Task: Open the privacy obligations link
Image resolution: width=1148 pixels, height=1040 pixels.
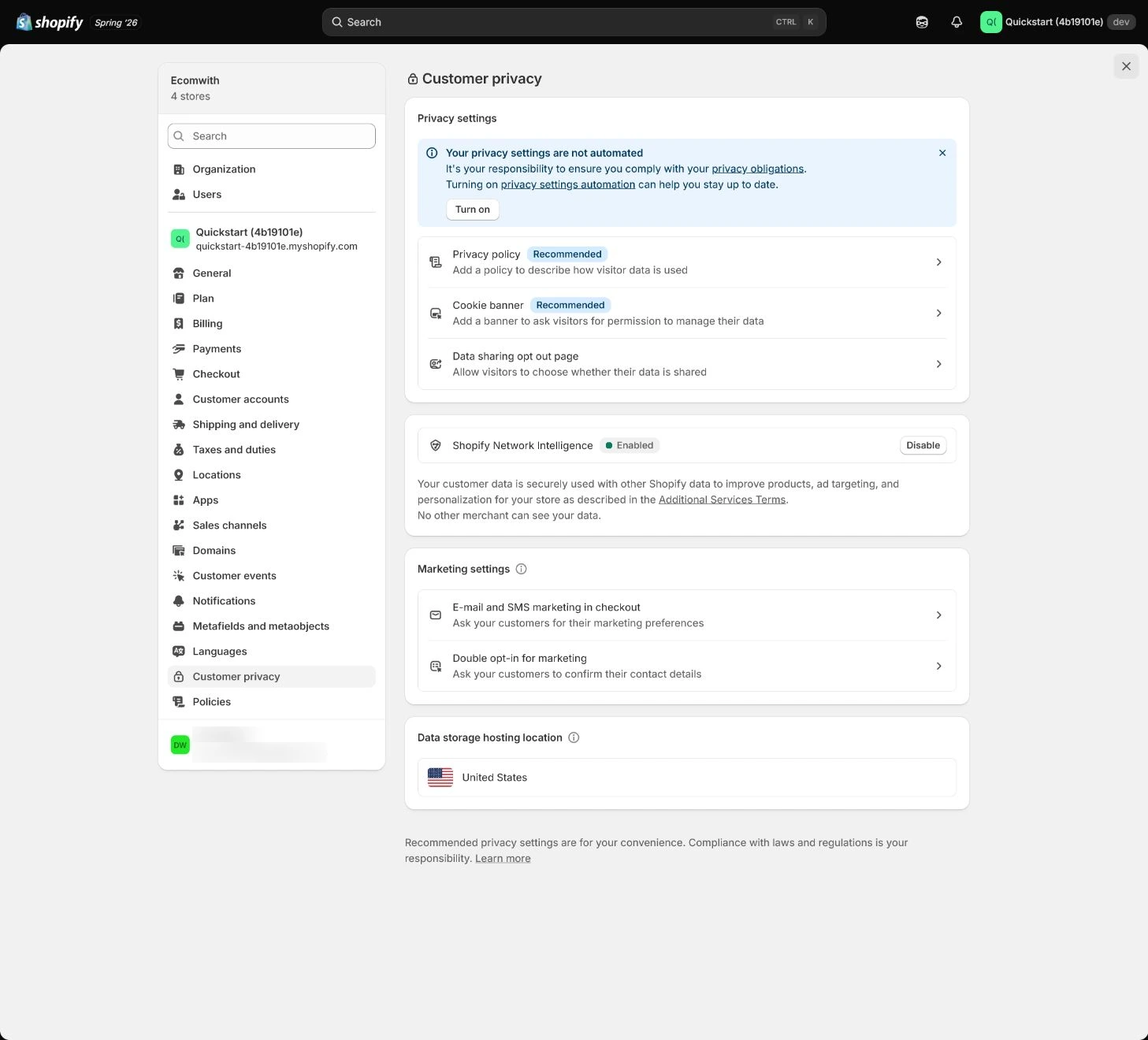Action: (x=757, y=169)
